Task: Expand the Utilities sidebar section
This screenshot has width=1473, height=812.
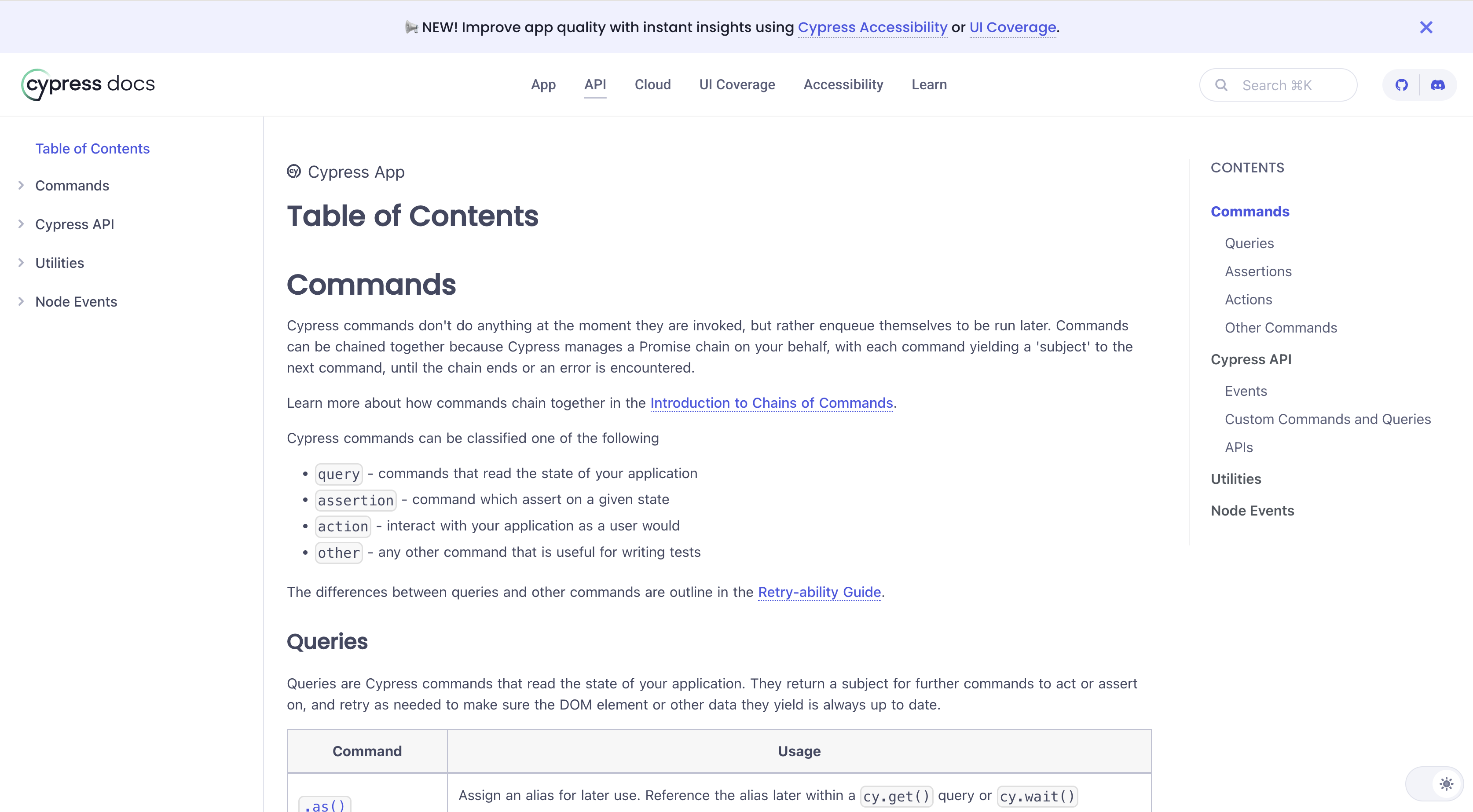Action: [21, 263]
